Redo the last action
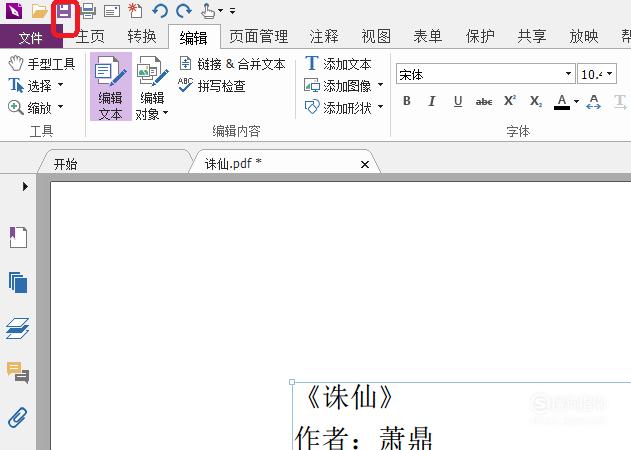This screenshot has height=450, width=631. (x=184, y=11)
